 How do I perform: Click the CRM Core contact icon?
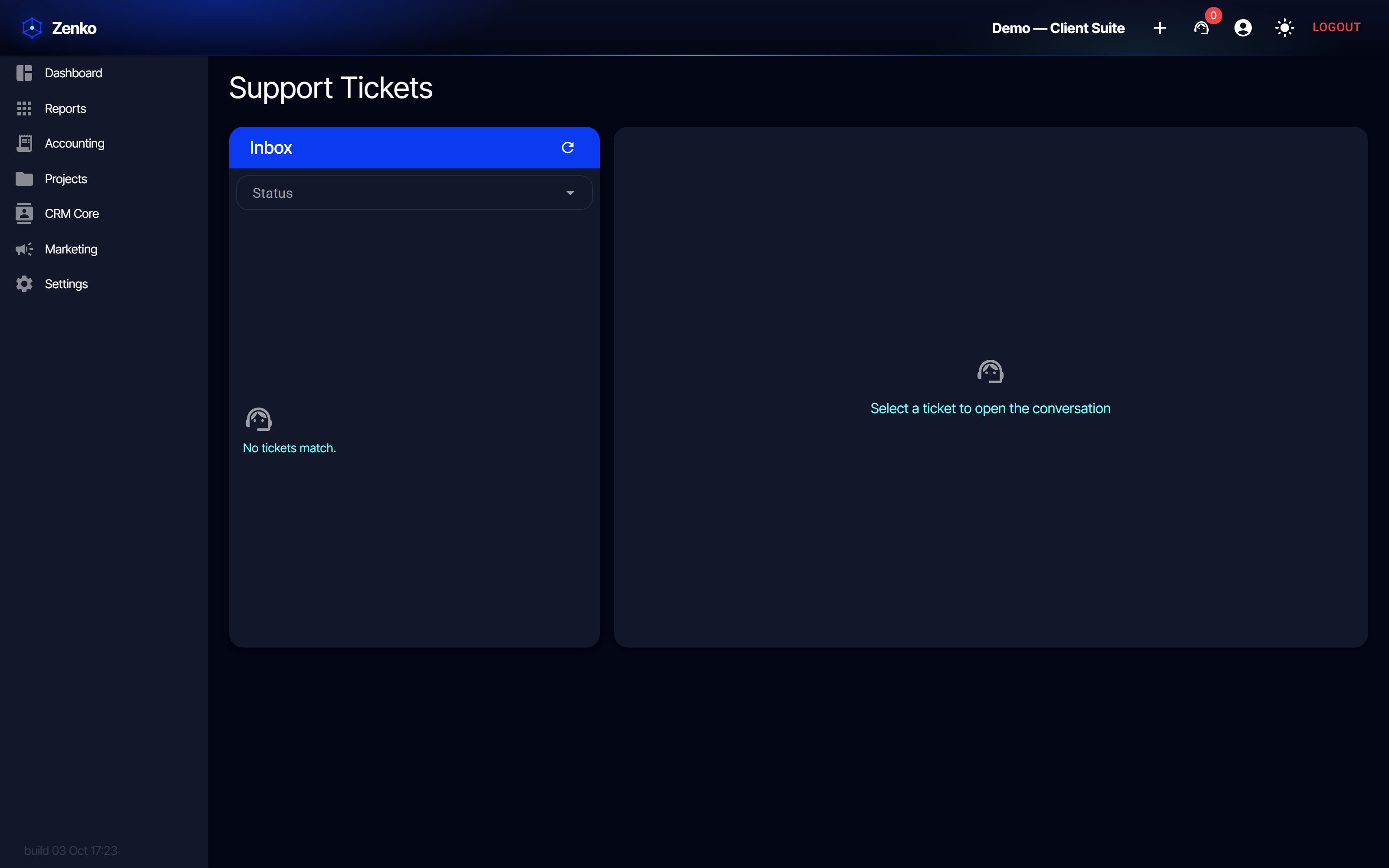pos(24,214)
